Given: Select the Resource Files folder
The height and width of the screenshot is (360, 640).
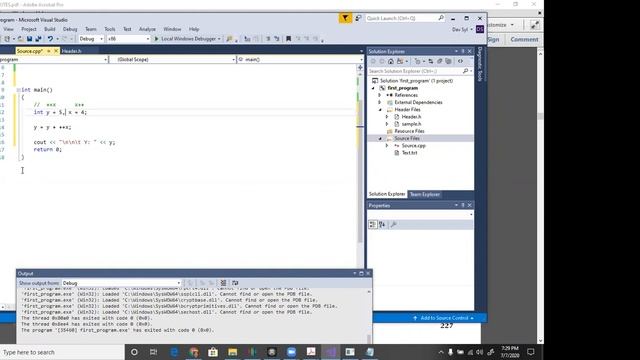Looking at the screenshot, I should click(409, 131).
